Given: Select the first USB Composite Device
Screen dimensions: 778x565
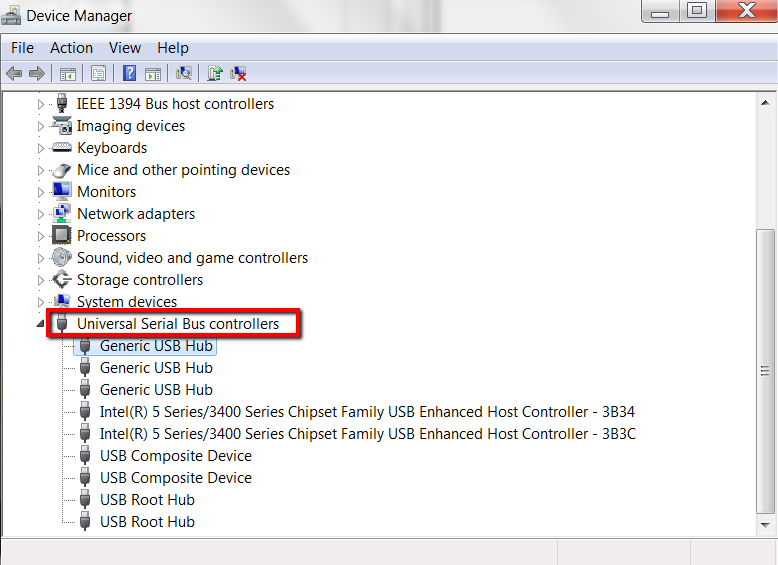Looking at the screenshot, I should [175, 456].
